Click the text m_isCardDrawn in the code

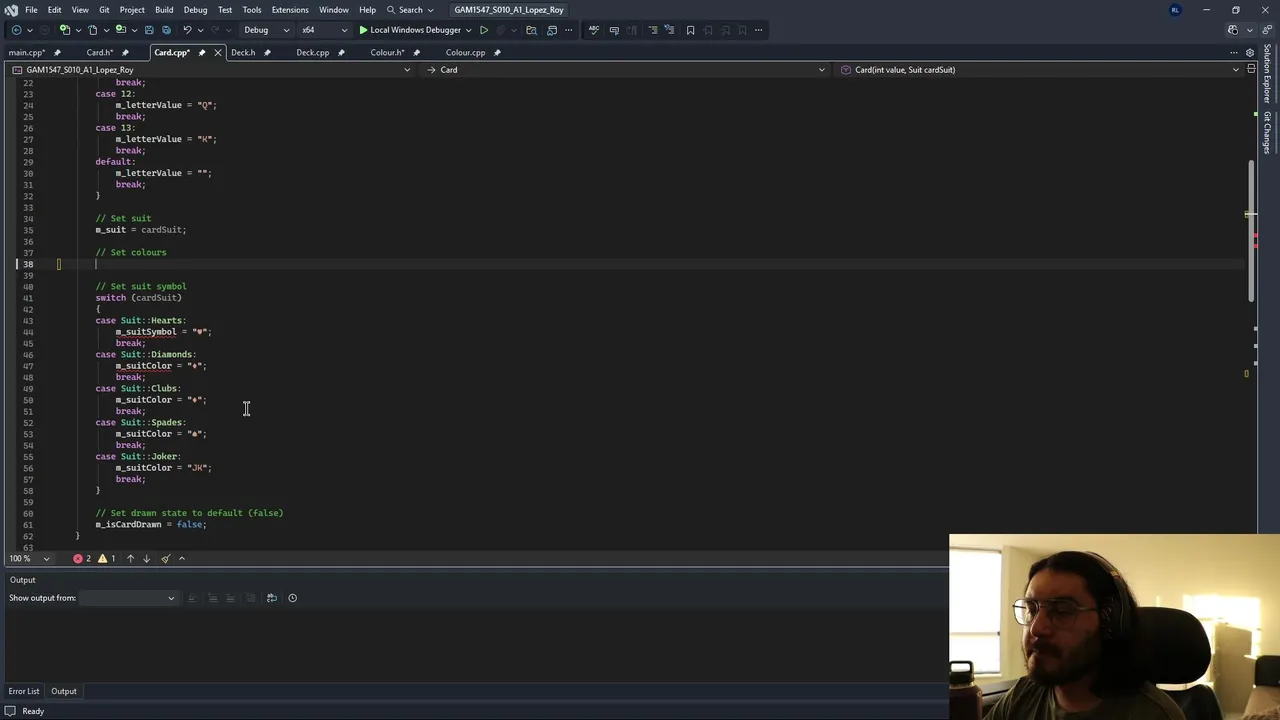128,524
